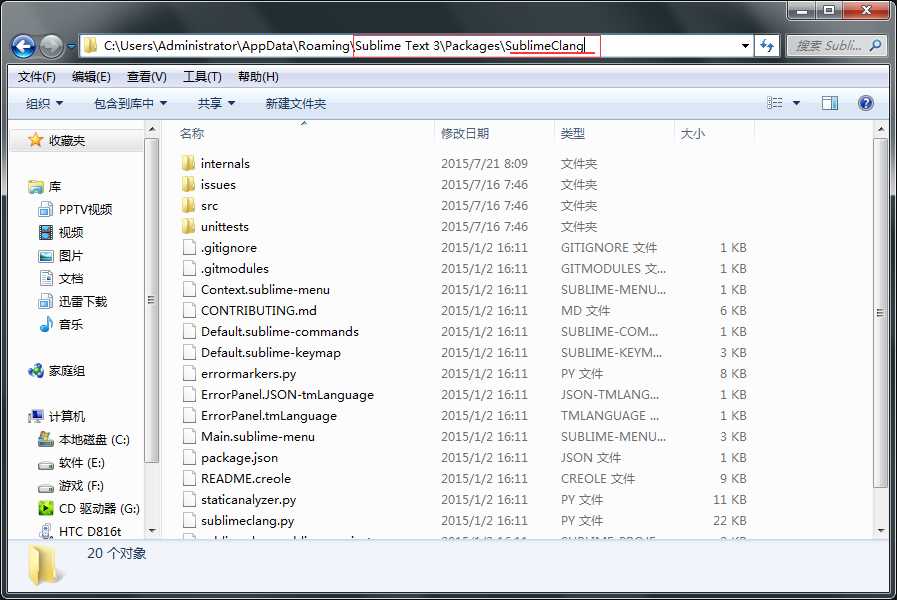
Task: Click the refresh button next to address bar
Action: 767,46
